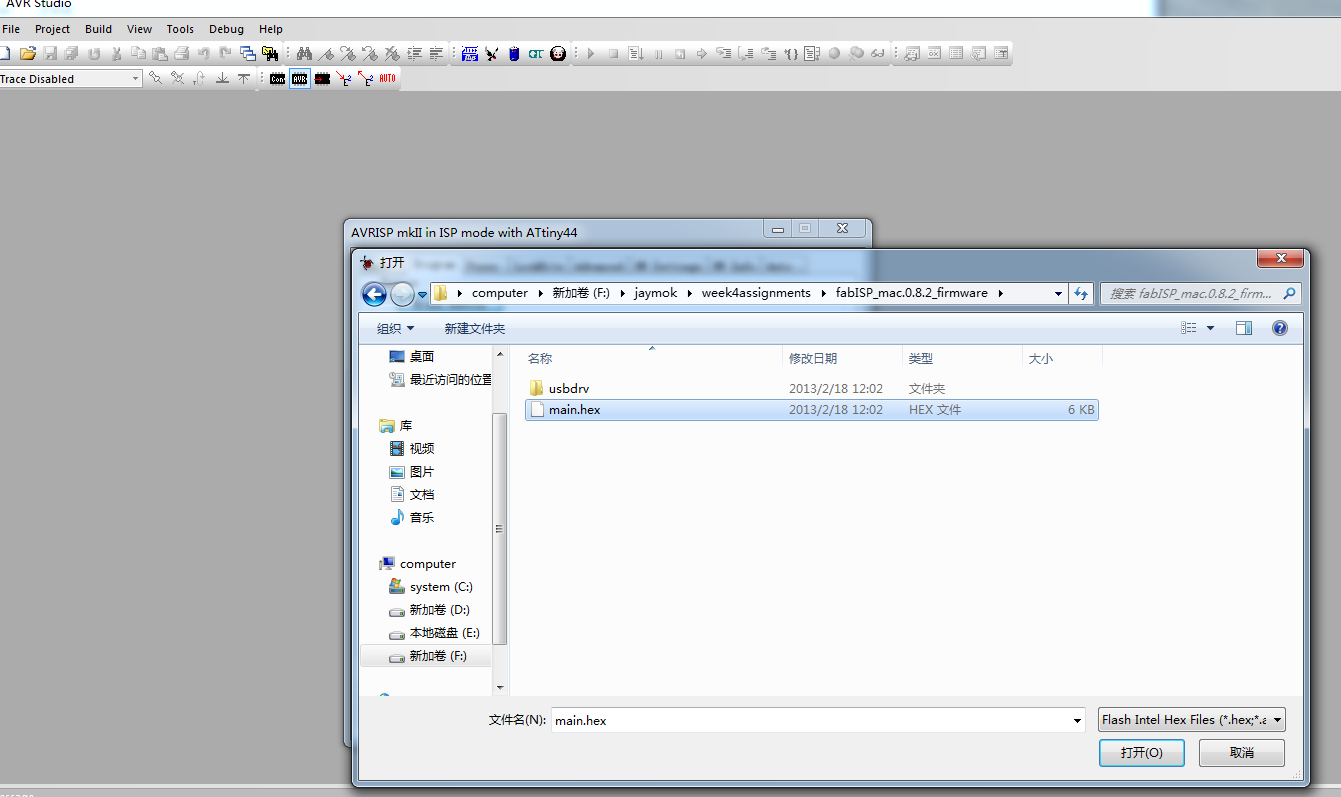Click the chip with red arrow icon

click(x=322, y=78)
